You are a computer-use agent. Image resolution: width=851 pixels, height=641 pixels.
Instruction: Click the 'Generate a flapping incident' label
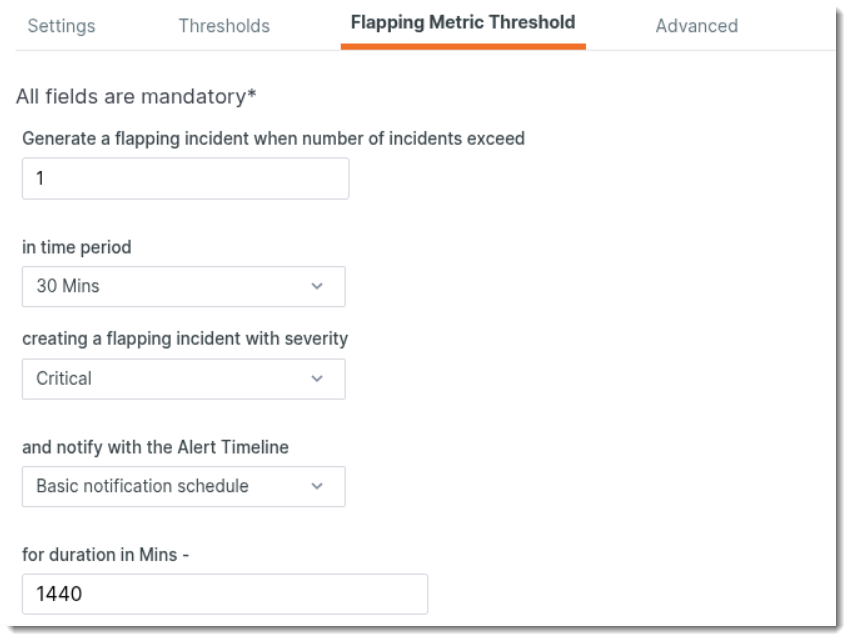[273, 139]
